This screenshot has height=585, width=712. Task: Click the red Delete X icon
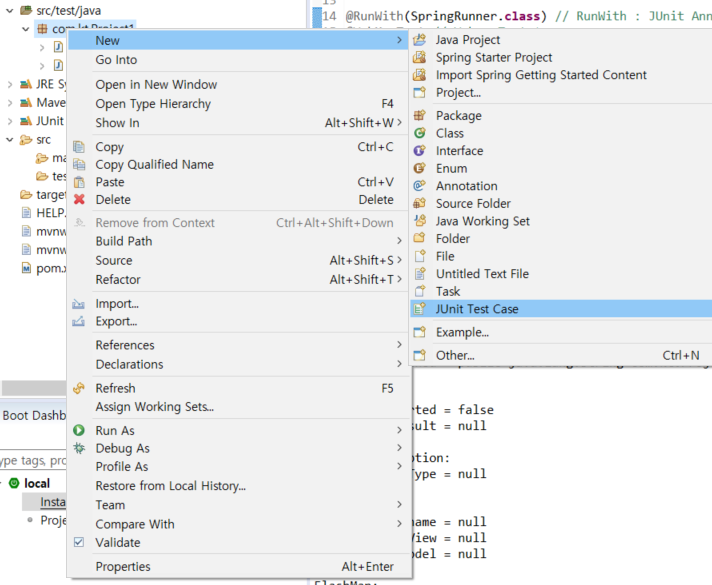tap(79, 199)
